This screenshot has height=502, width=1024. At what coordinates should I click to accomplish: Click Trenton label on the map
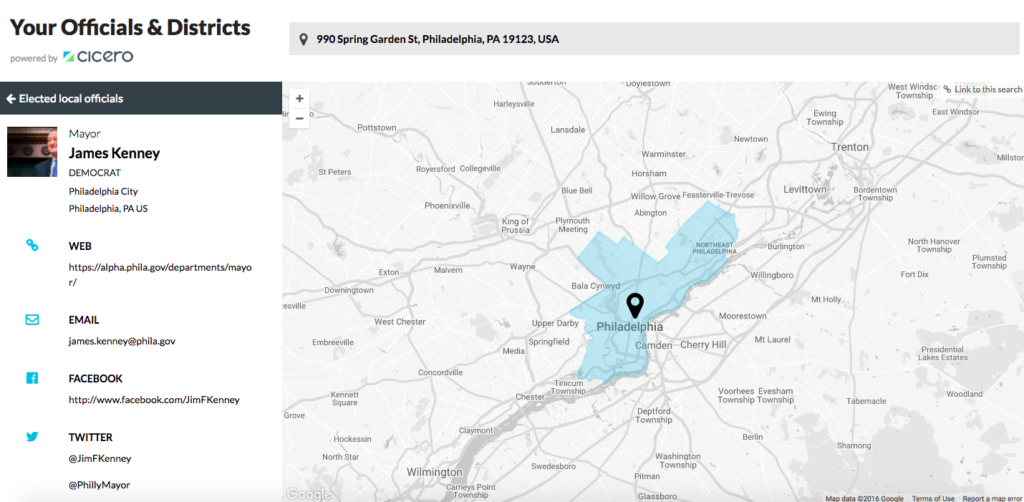pyautogui.click(x=850, y=147)
